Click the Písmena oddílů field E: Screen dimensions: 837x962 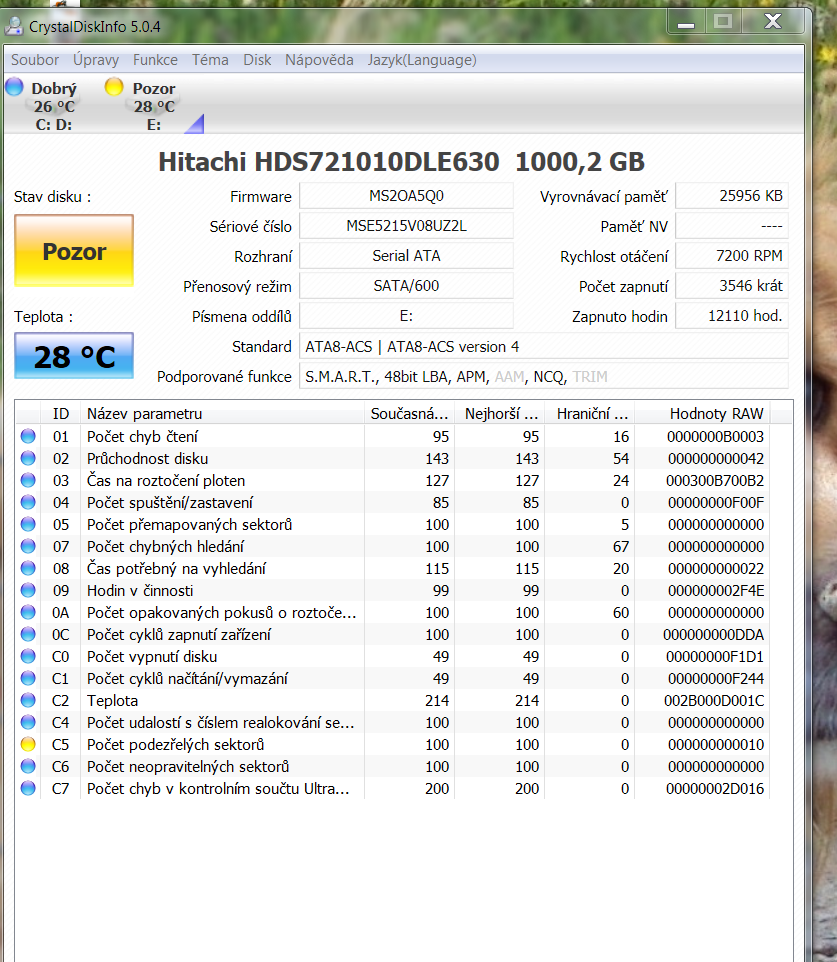click(406, 316)
